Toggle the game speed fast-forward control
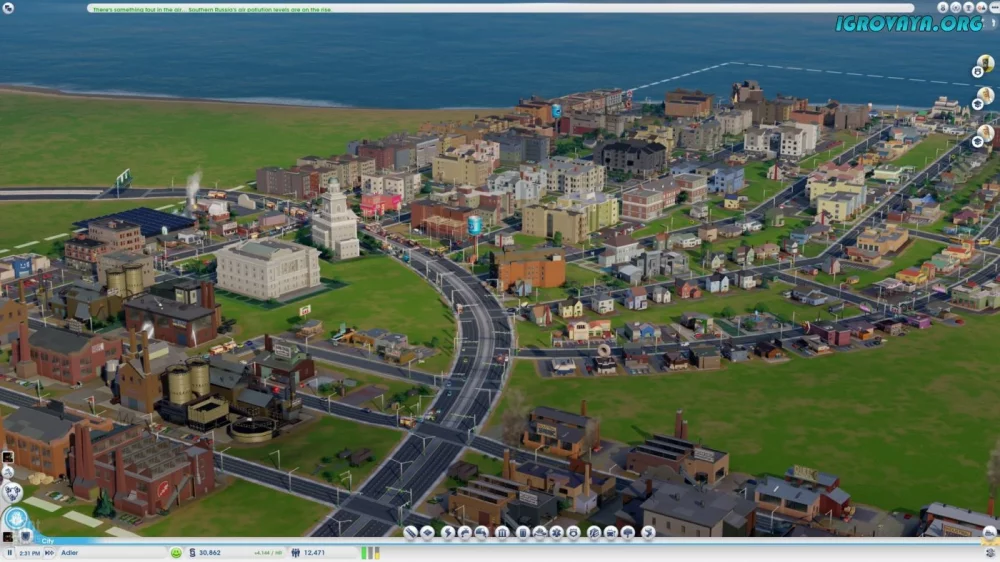Viewport: 1000px width, 562px height. click(47, 552)
